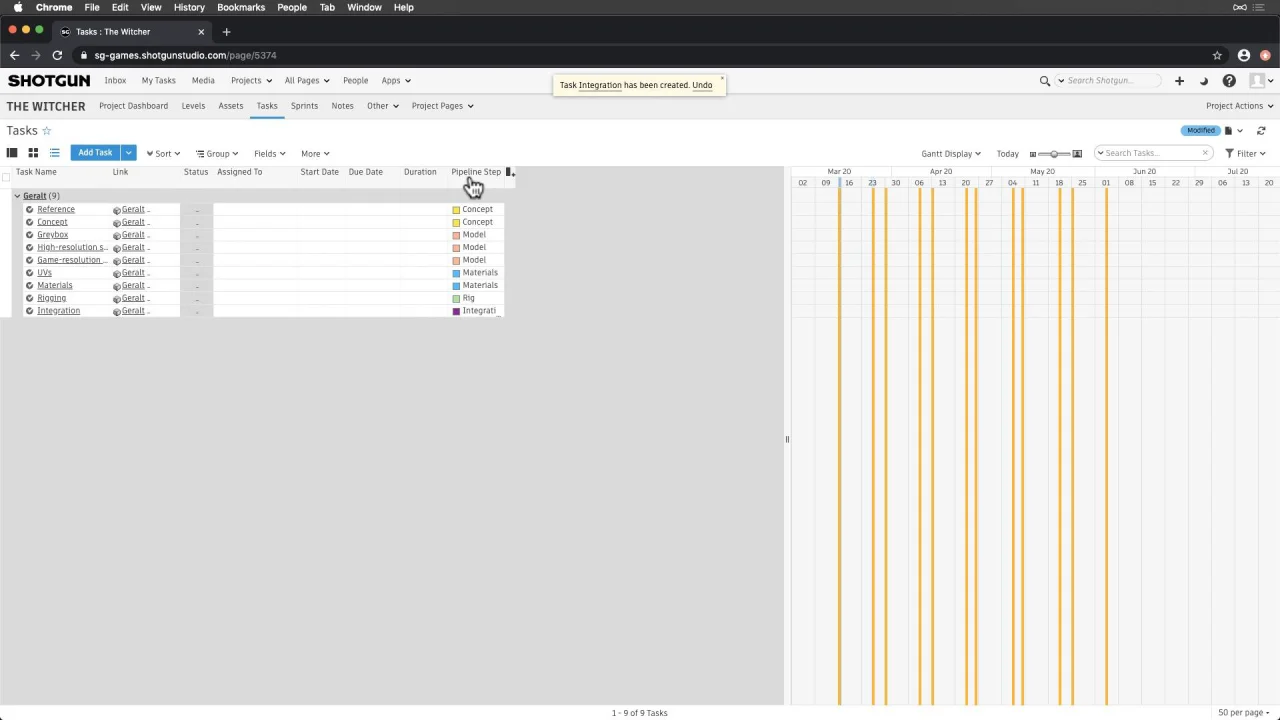Open the Notes tab
Screen dimensions: 1280x720
click(342, 106)
